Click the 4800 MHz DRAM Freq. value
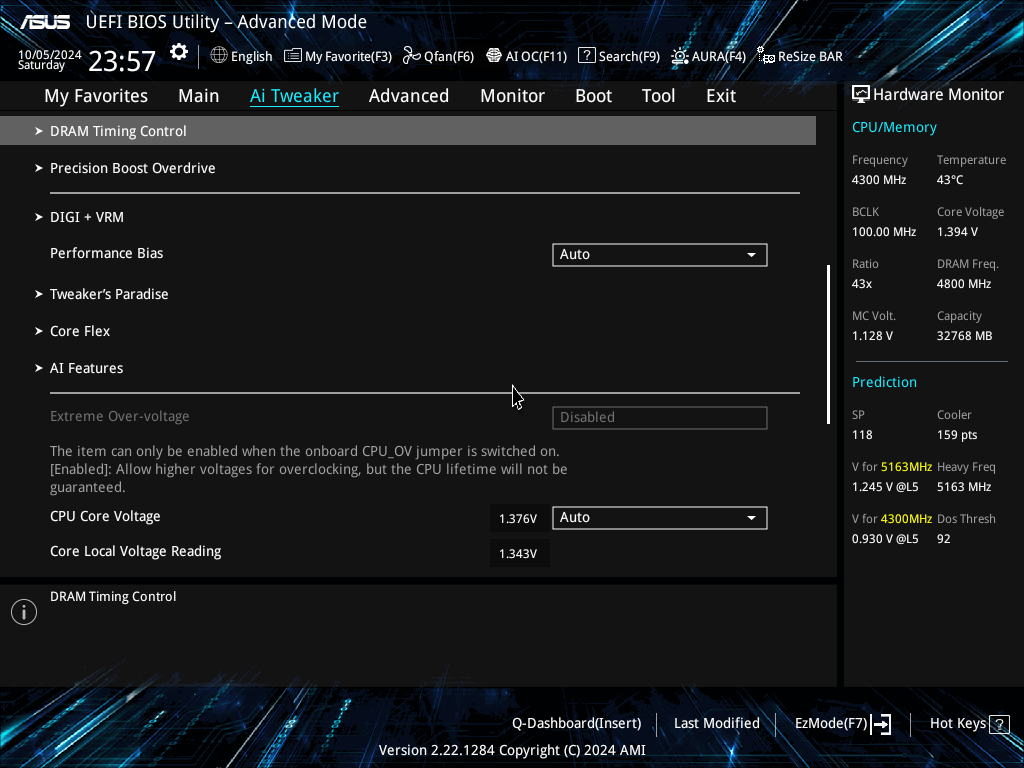This screenshot has height=768, width=1024. [x=964, y=284]
